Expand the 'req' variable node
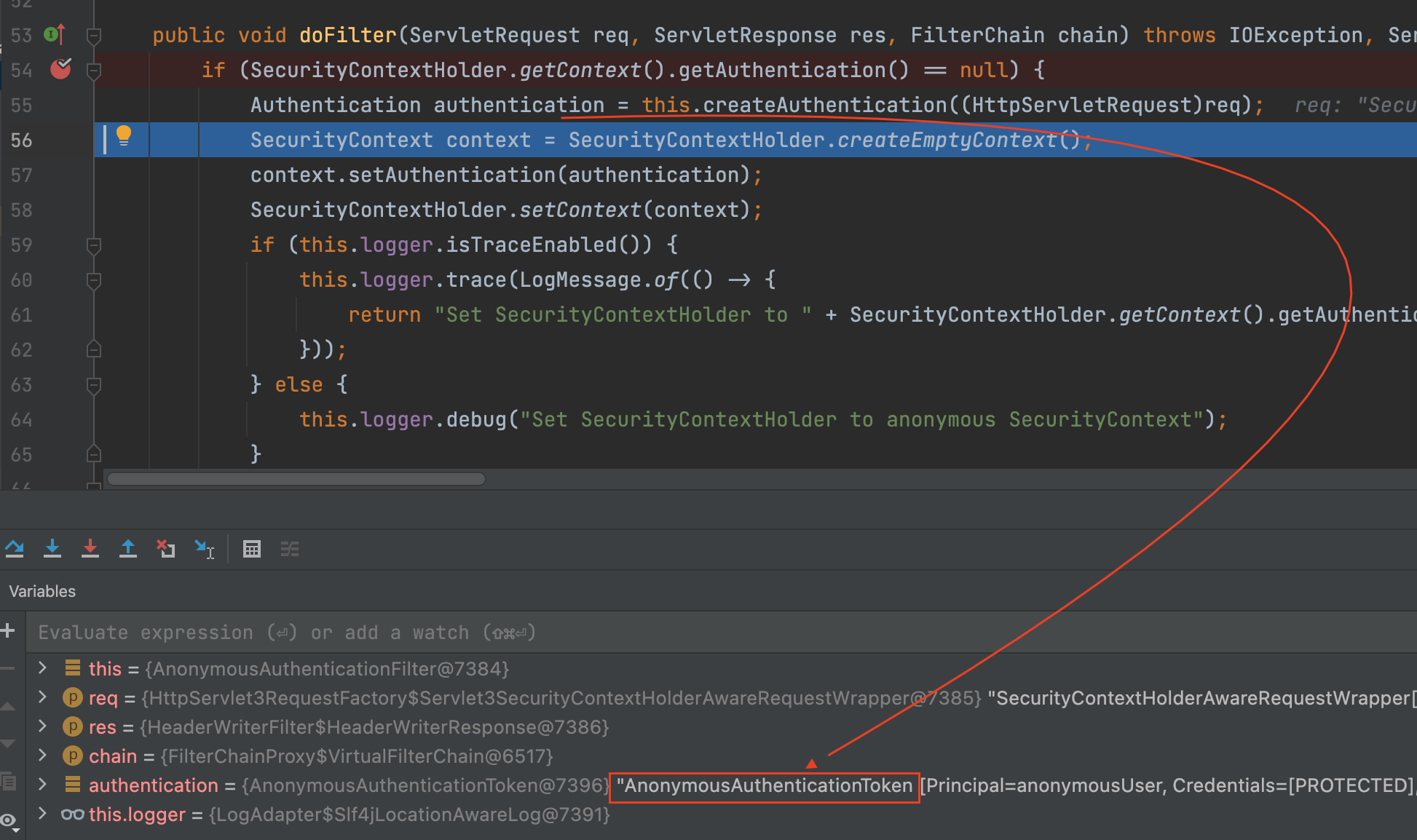Image resolution: width=1417 pixels, height=840 pixels. click(43, 697)
